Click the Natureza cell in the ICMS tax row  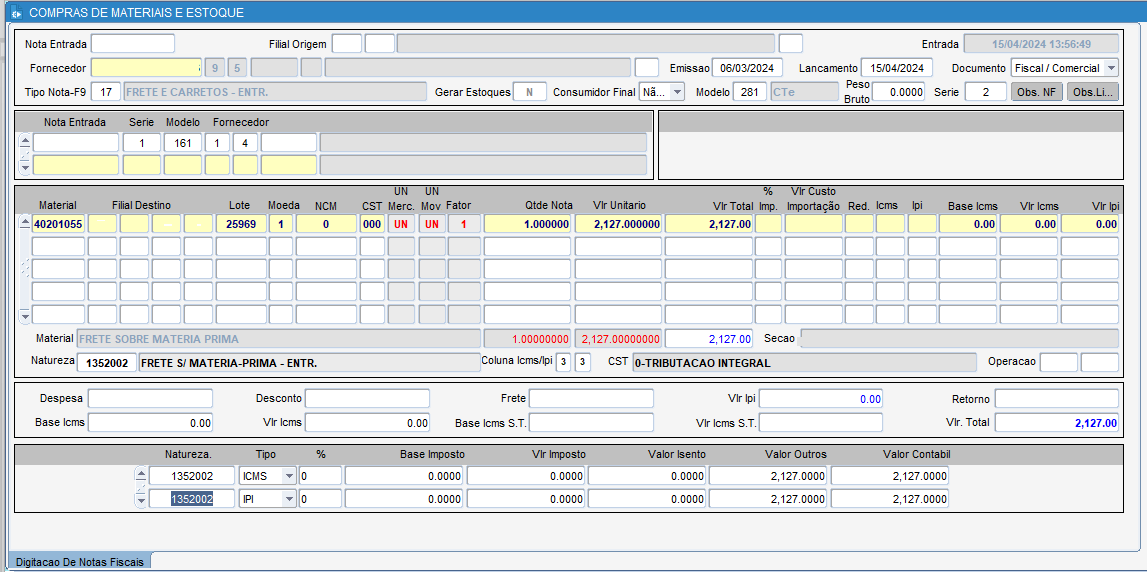coord(192,476)
